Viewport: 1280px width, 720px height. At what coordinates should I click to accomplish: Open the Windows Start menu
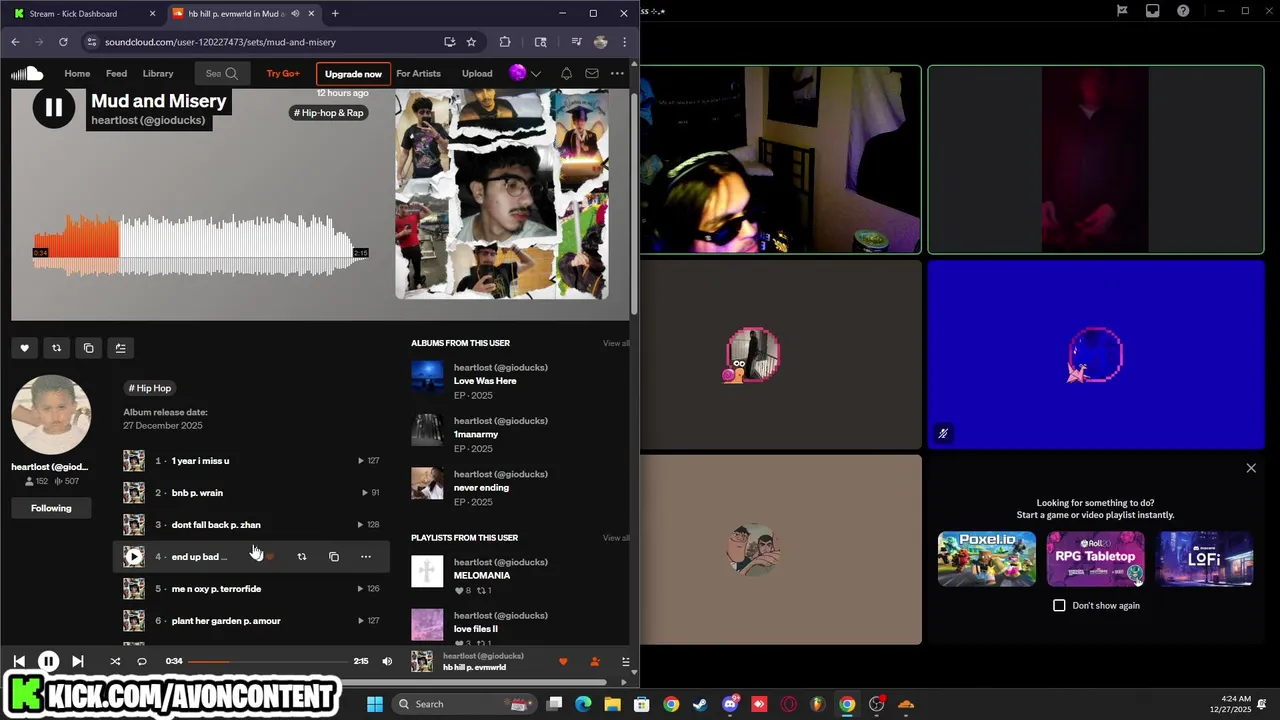click(x=374, y=704)
